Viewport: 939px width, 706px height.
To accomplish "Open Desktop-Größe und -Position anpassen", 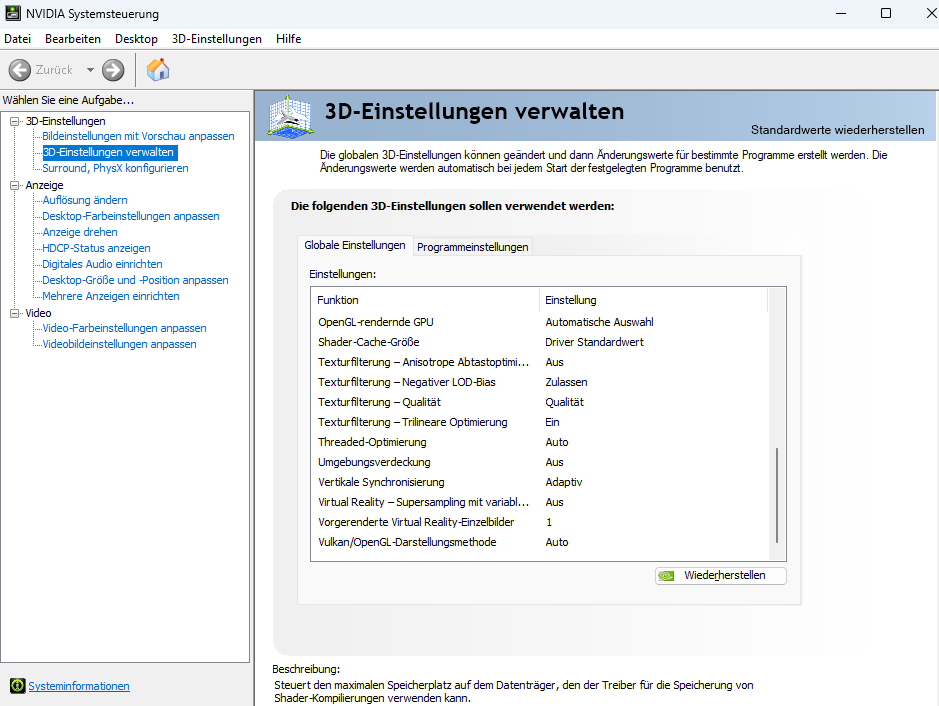I will 135,280.
